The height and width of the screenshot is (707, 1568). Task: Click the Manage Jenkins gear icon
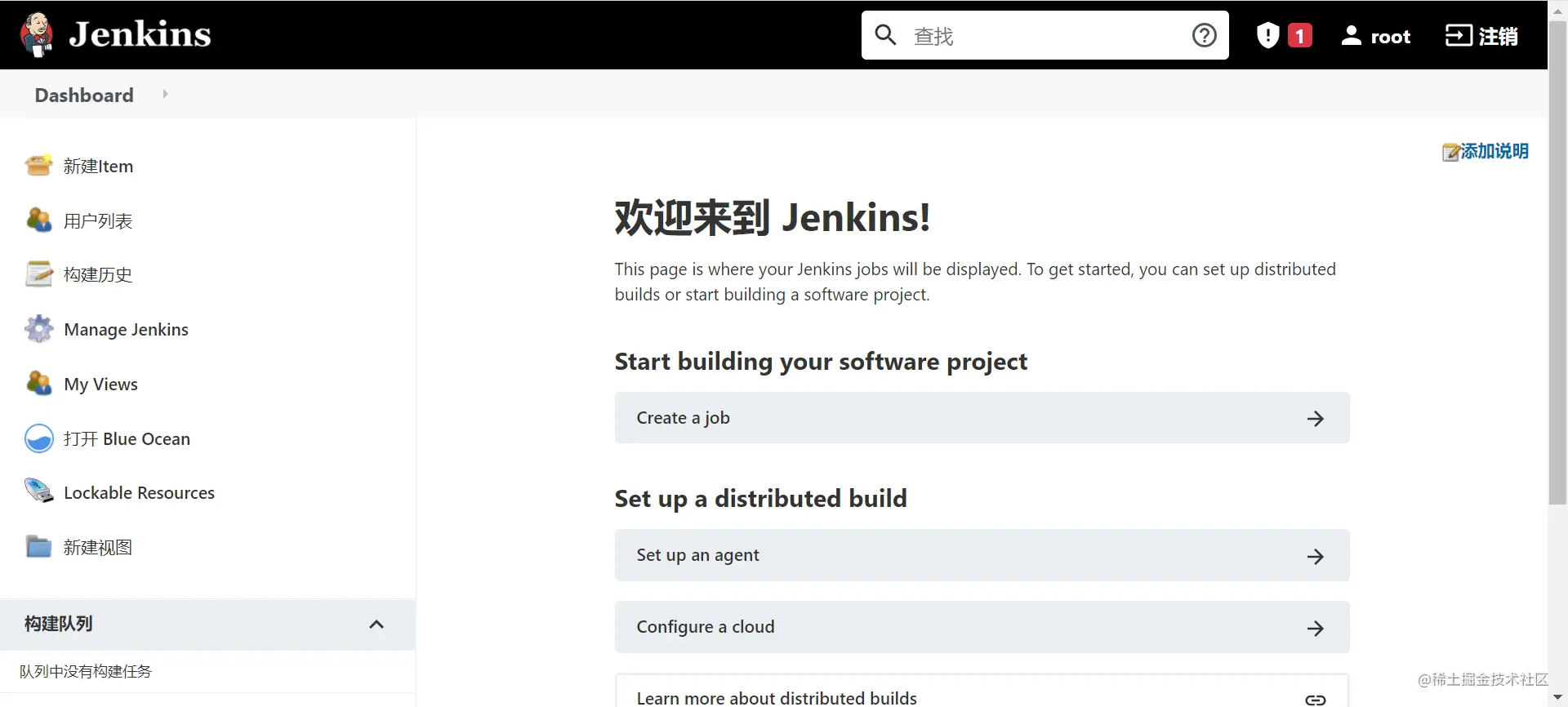[39, 329]
